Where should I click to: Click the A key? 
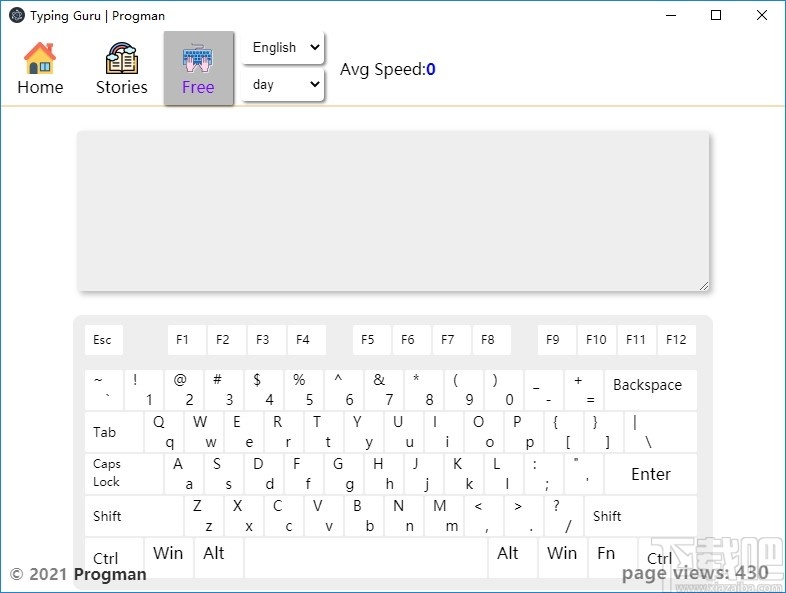tap(184, 474)
